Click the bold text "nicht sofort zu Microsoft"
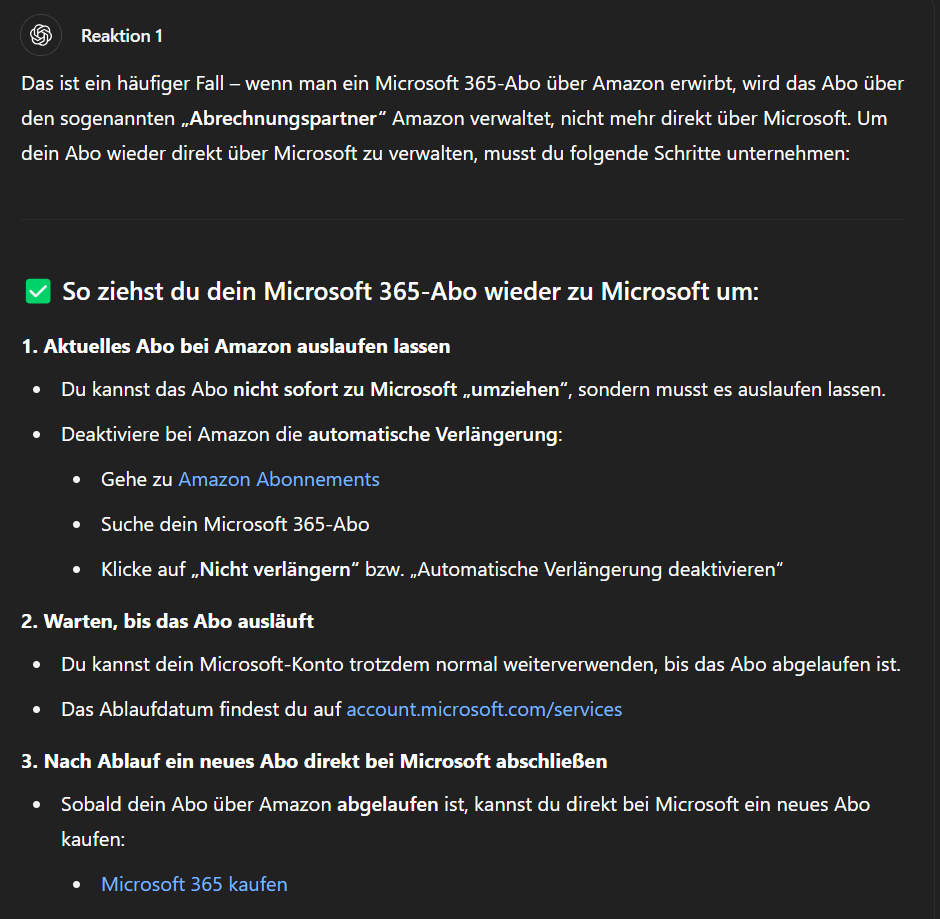The height and width of the screenshot is (919, 940). tap(345, 389)
